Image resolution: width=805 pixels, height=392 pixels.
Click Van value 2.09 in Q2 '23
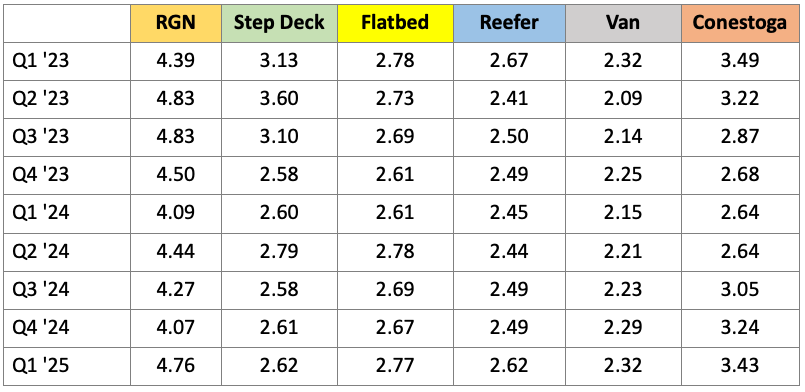click(x=623, y=99)
